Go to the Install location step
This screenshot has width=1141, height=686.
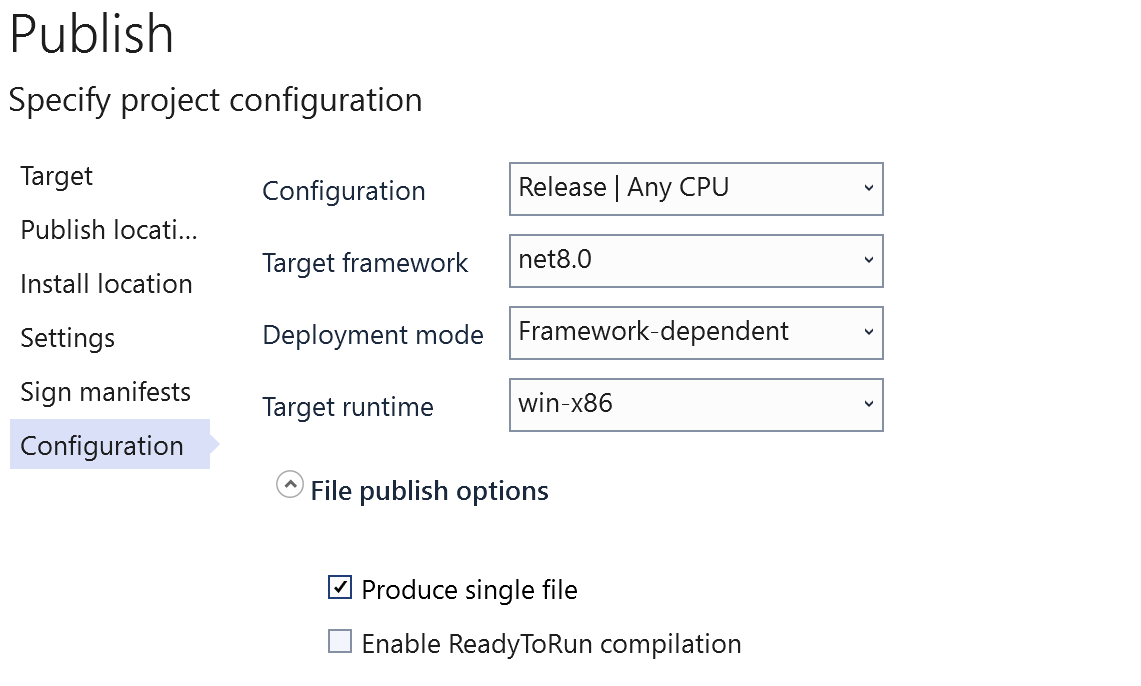106,284
